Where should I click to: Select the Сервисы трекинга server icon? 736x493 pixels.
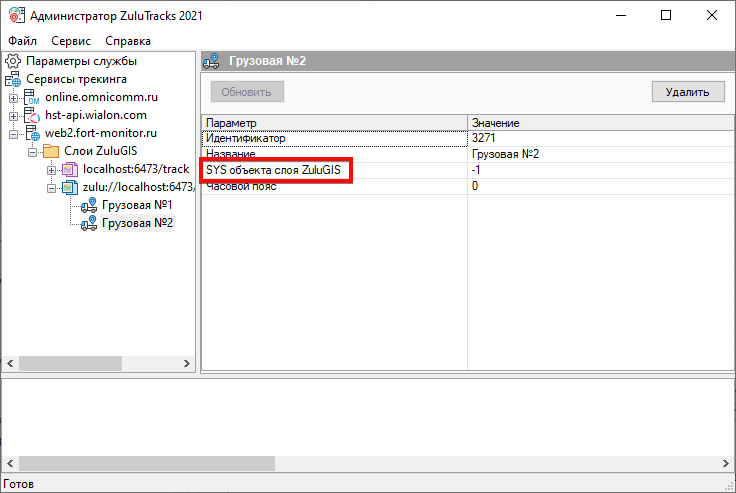13,79
